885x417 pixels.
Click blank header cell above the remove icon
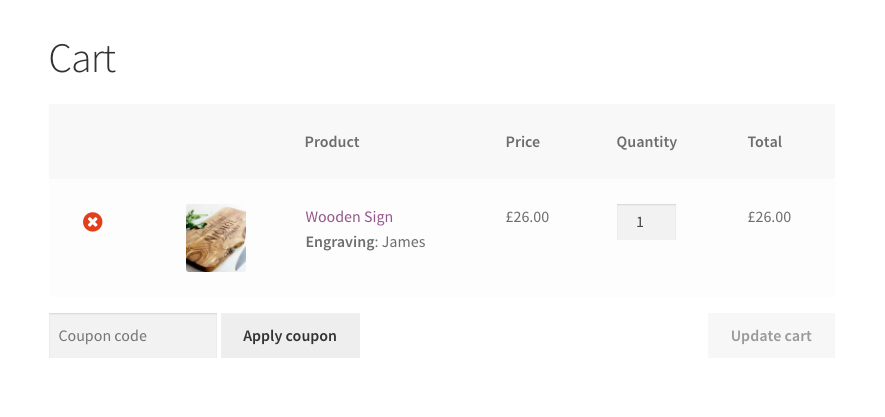coord(92,142)
